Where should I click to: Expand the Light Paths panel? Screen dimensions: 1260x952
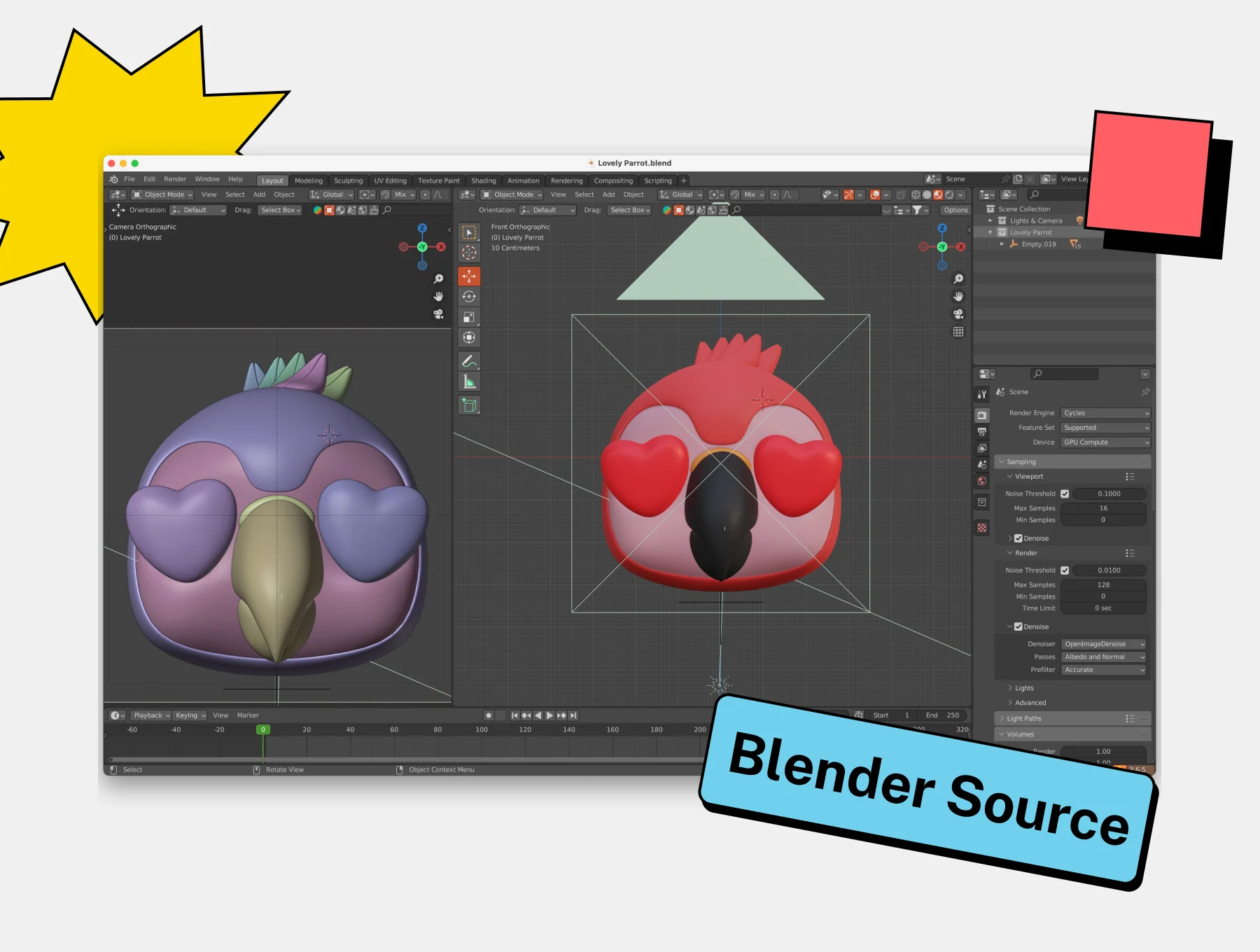coord(1072,719)
